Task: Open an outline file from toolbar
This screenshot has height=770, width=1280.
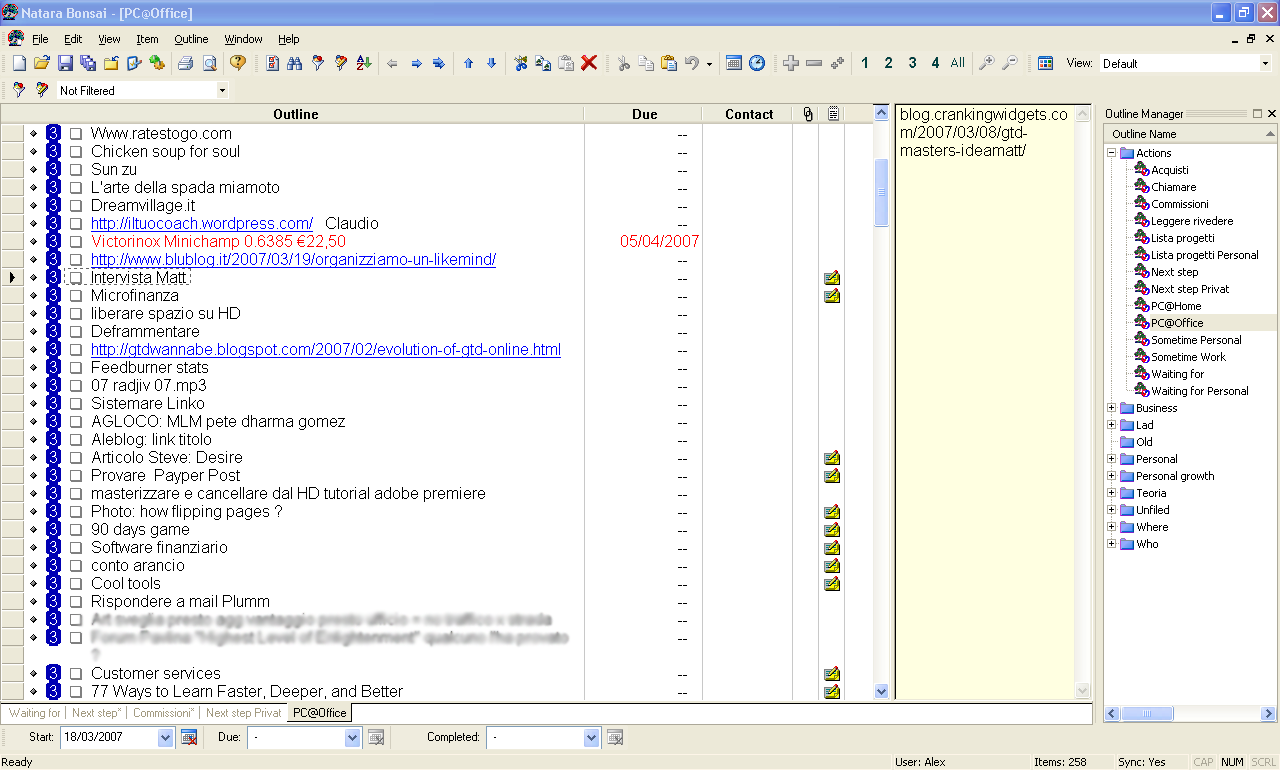Action: 41,63
